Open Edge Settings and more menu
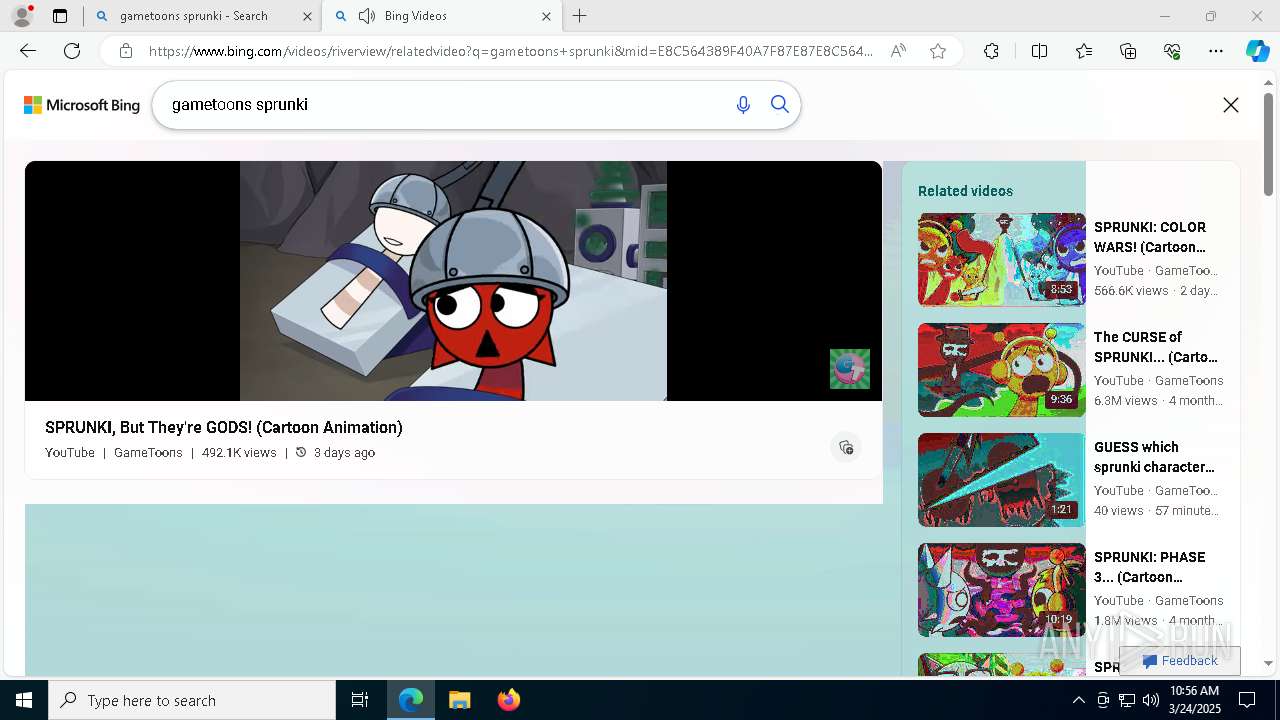The height and width of the screenshot is (720, 1280). [x=1216, y=51]
